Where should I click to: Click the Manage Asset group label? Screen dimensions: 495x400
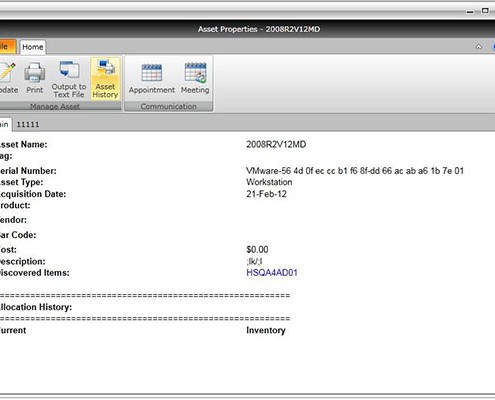click(55, 106)
